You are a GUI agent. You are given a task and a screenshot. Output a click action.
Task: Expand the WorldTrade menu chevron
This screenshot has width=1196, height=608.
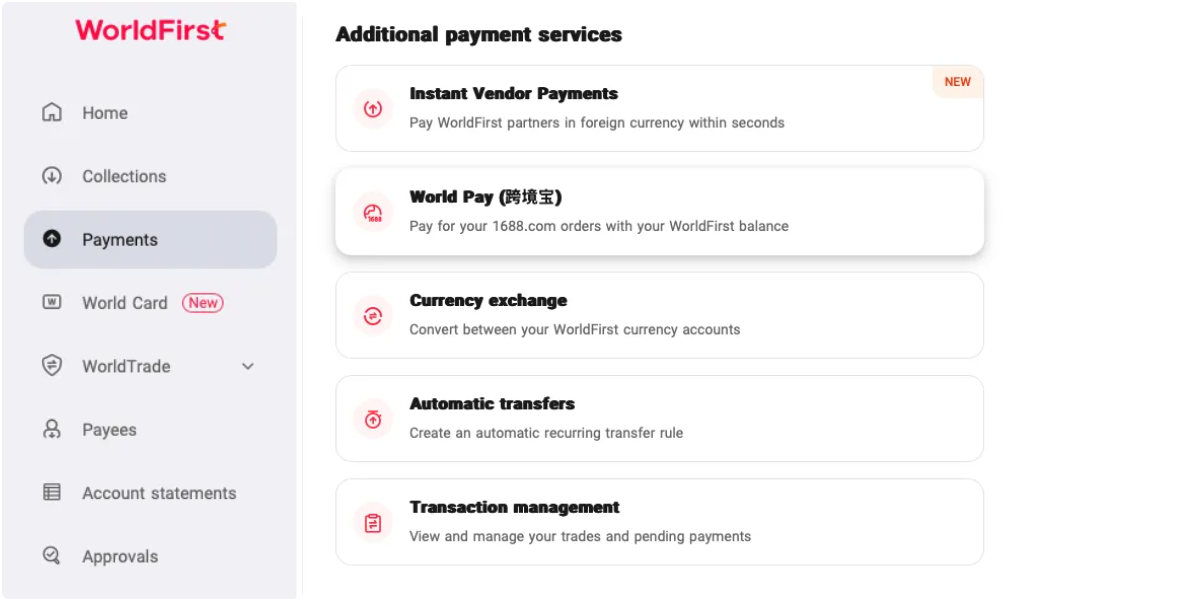pos(248,366)
